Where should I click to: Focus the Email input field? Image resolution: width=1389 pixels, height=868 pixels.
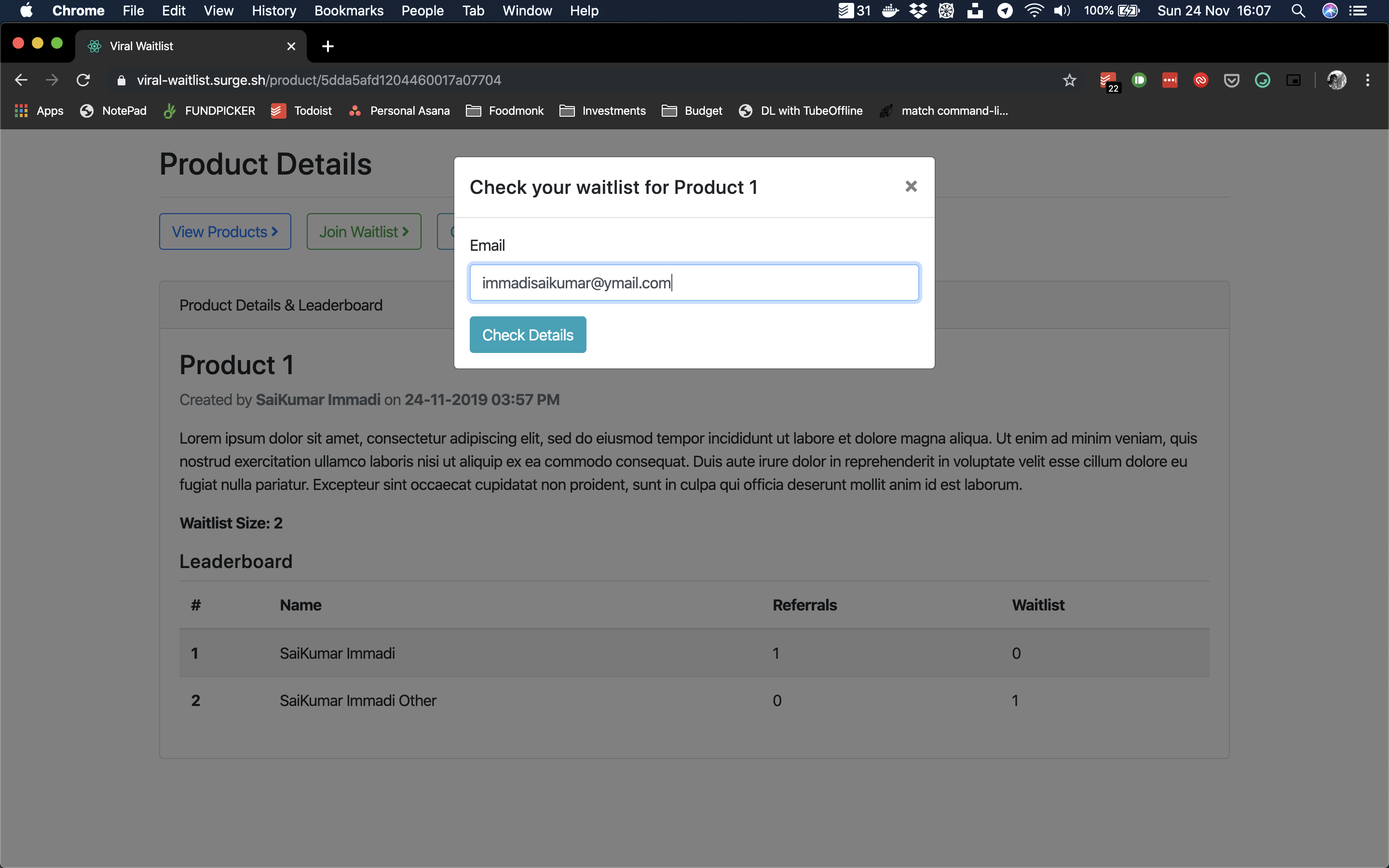tap(694, 283)
